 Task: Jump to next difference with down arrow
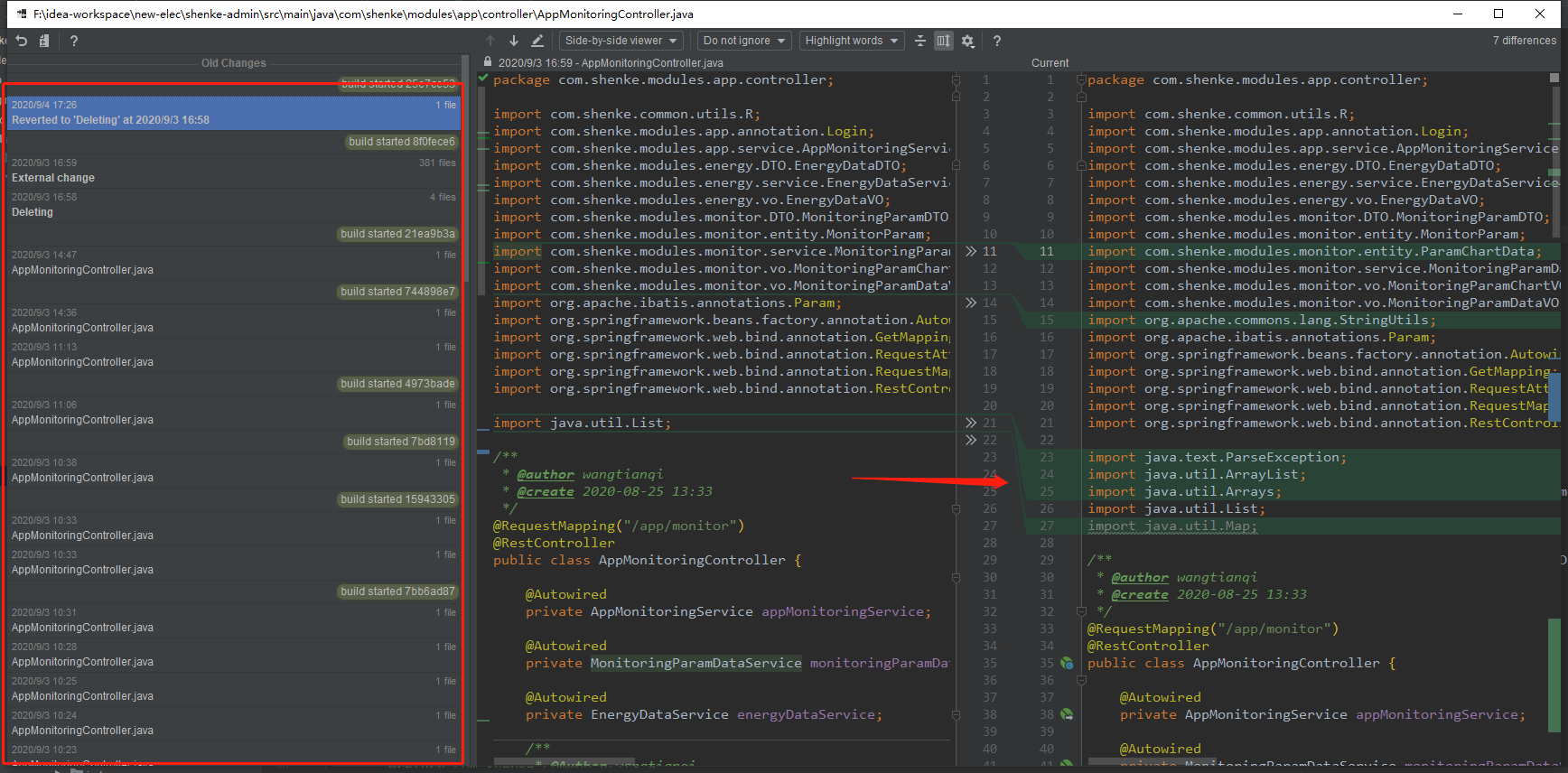(513, 41)
